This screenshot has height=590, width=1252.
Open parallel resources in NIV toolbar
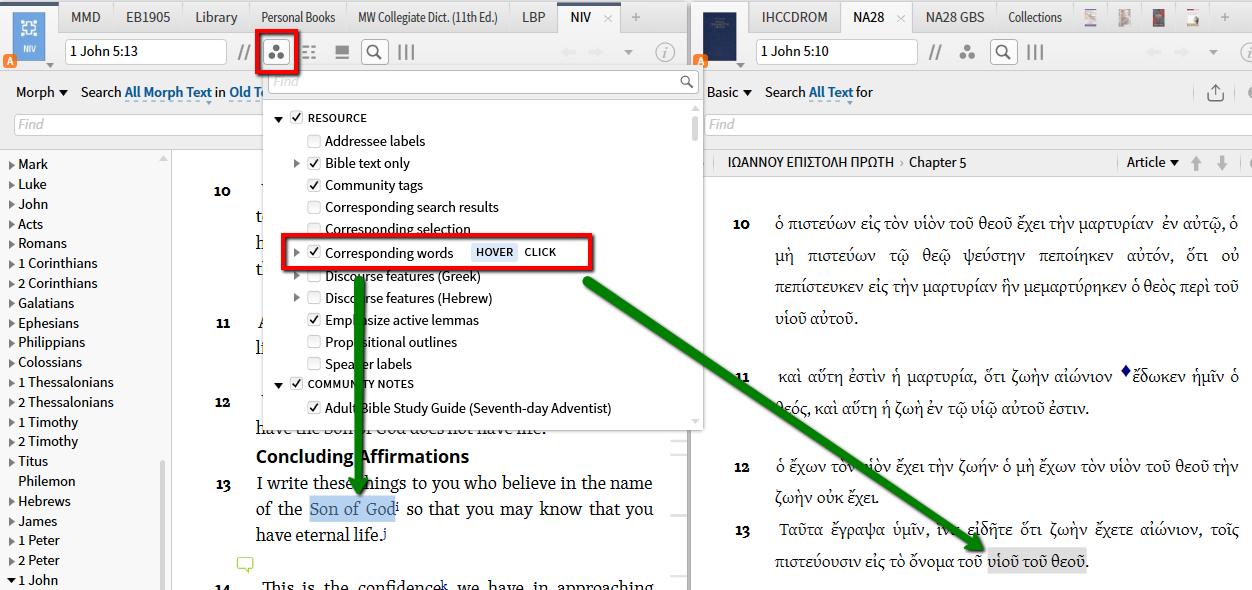(245, 52)
